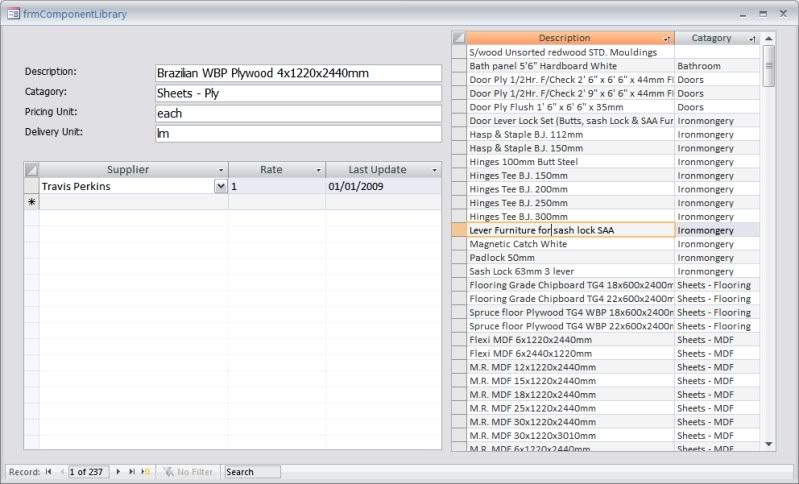The height and width of the screenshot is (484, 799).
Task: Click the Delivery Unit field showing lm
Action: 298,133
